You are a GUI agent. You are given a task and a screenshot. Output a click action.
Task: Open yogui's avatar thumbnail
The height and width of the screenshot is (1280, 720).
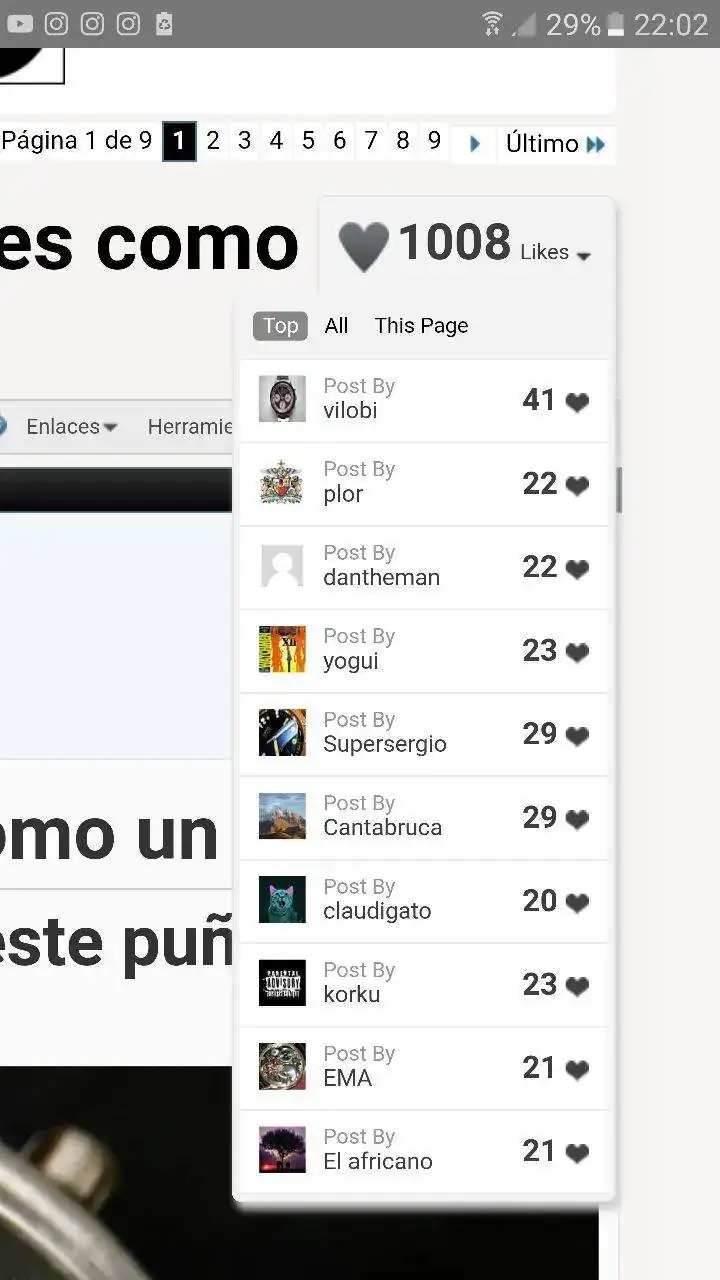[x=282, y=649]
